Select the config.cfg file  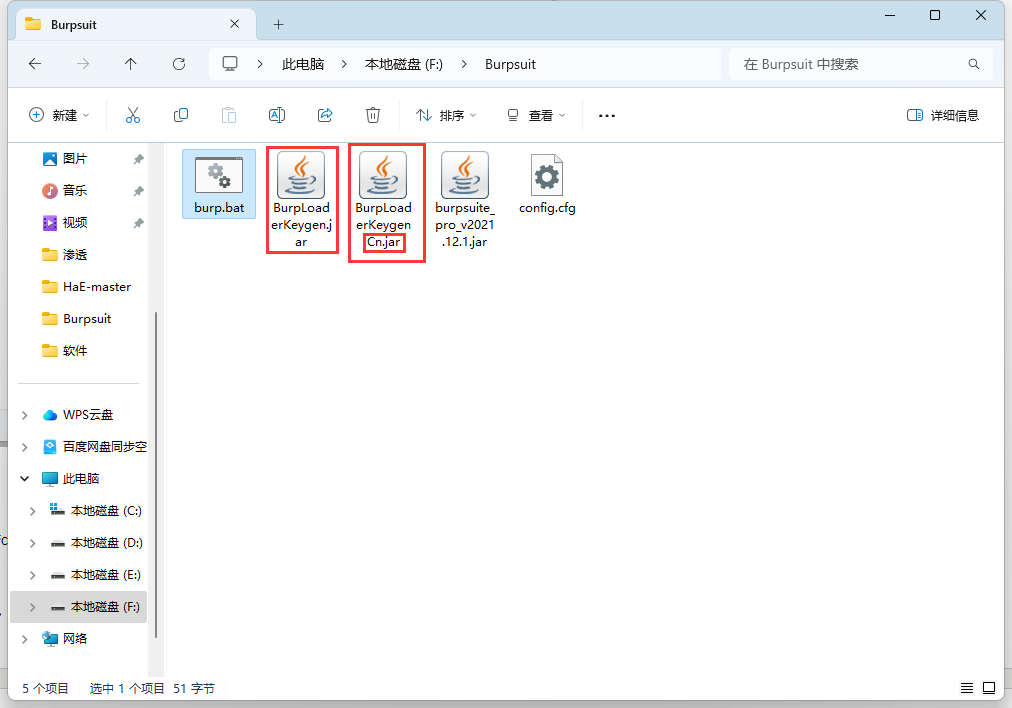click(547, 184)
